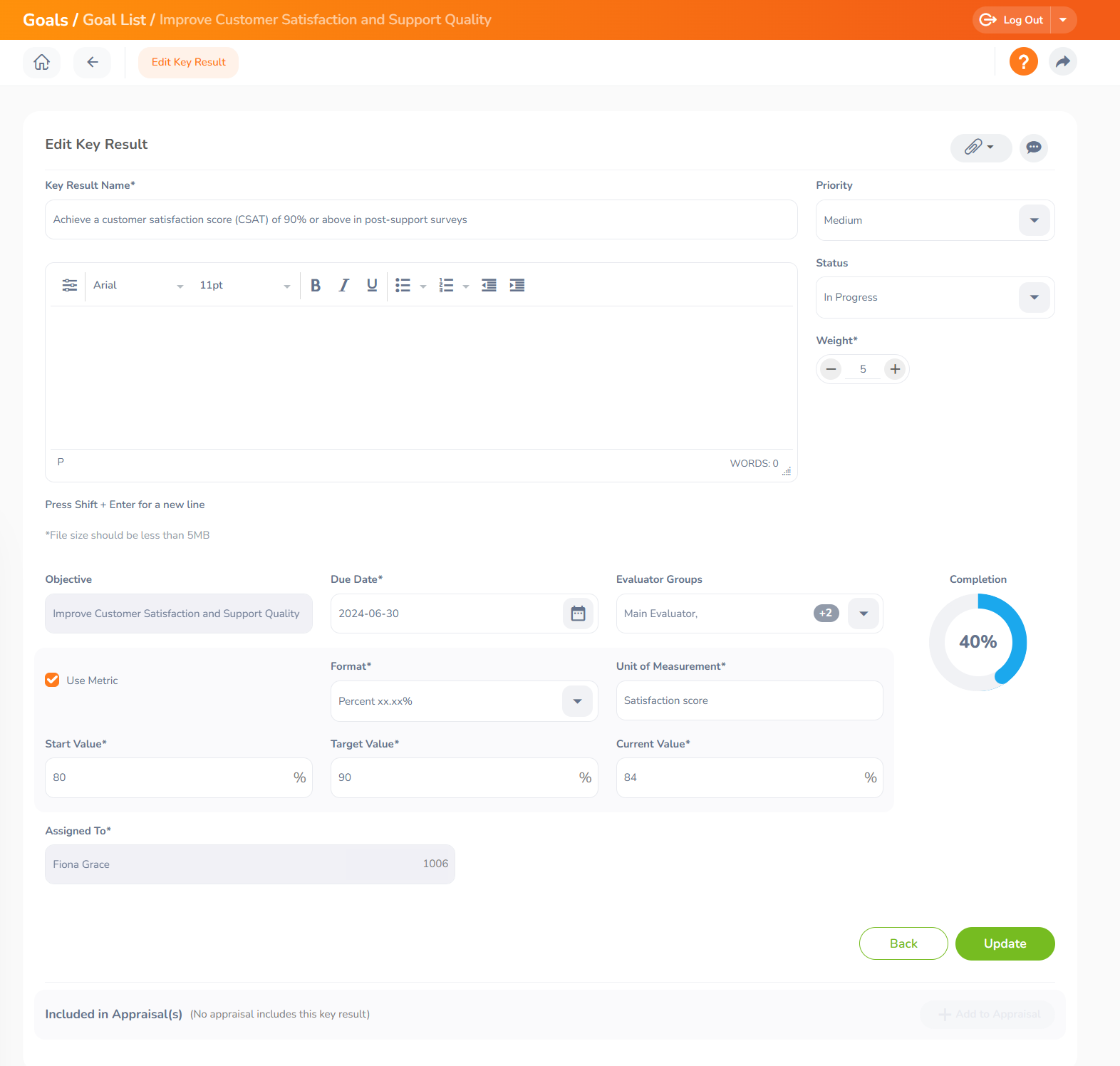Click the WORDS: 0 counter
The width and height of the screenshot is (1120, 1066).
754,463
